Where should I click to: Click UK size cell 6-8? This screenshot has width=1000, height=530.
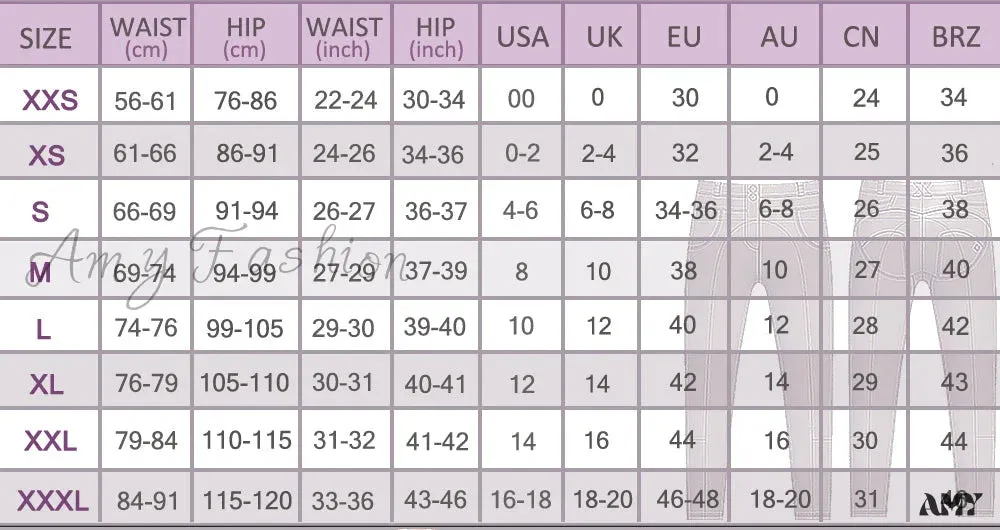(597, 210)
